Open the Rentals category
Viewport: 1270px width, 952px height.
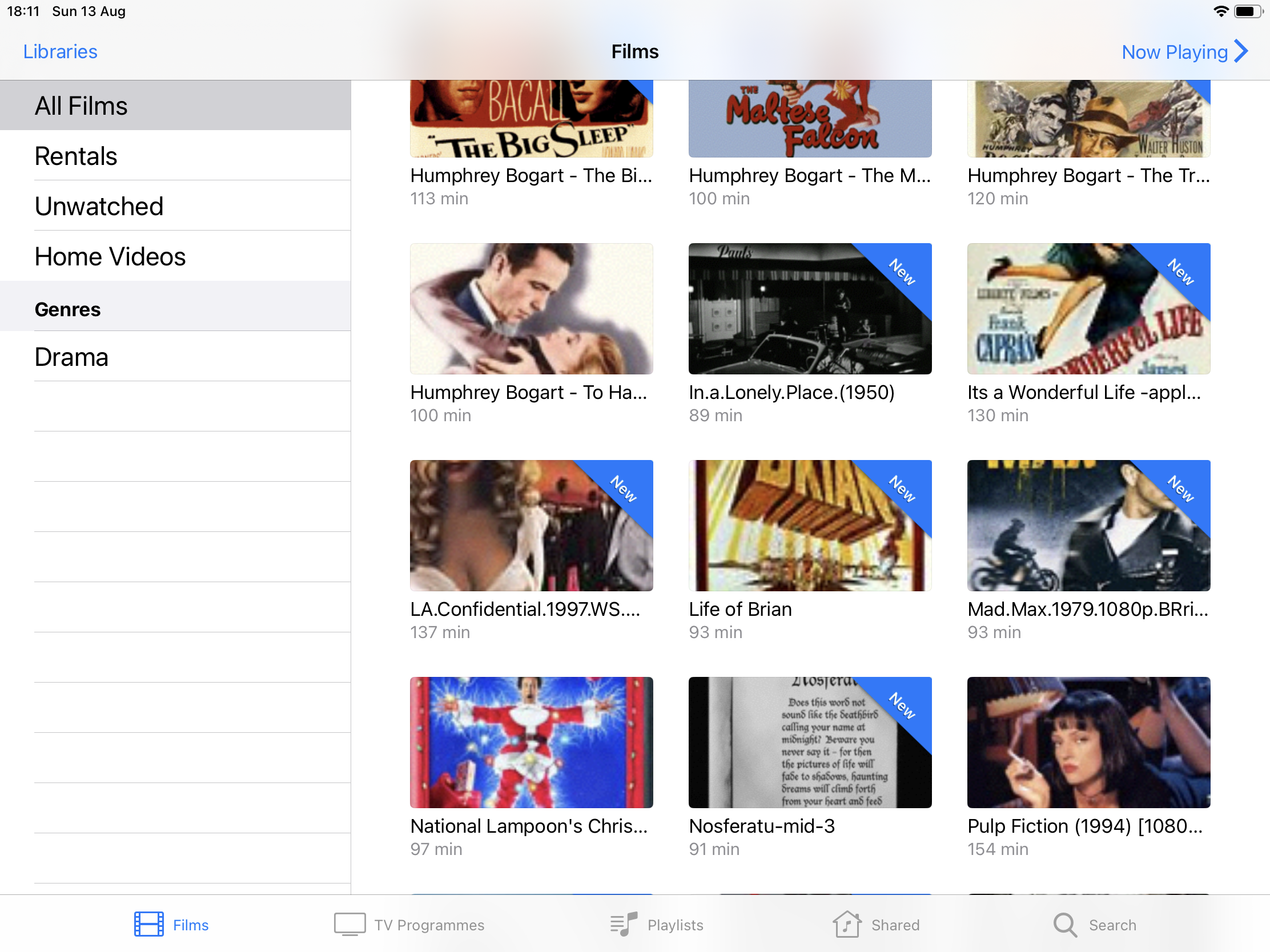(176, 155)
